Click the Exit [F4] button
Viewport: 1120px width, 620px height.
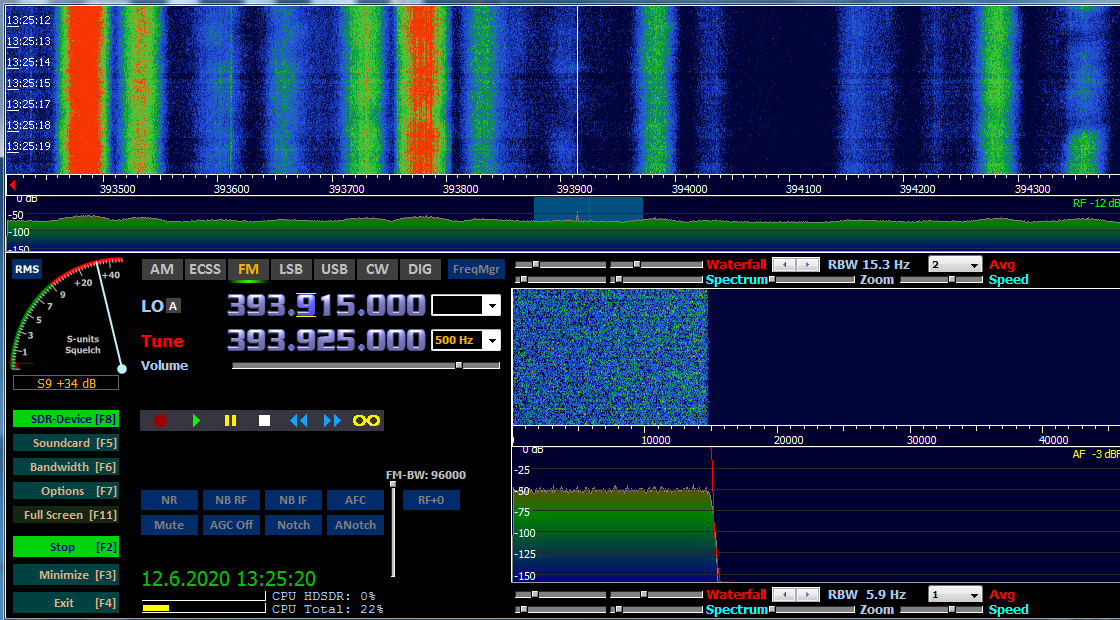[66, 603]
